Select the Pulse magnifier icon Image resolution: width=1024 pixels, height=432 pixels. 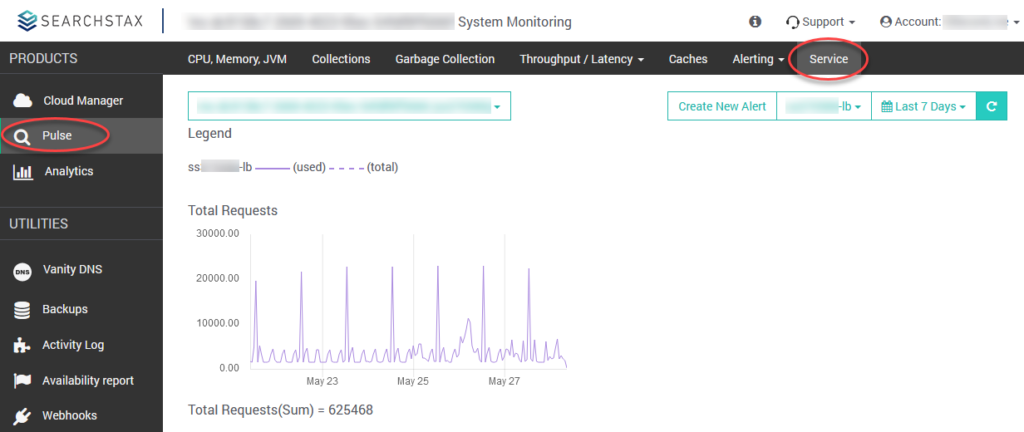[22, 136]
